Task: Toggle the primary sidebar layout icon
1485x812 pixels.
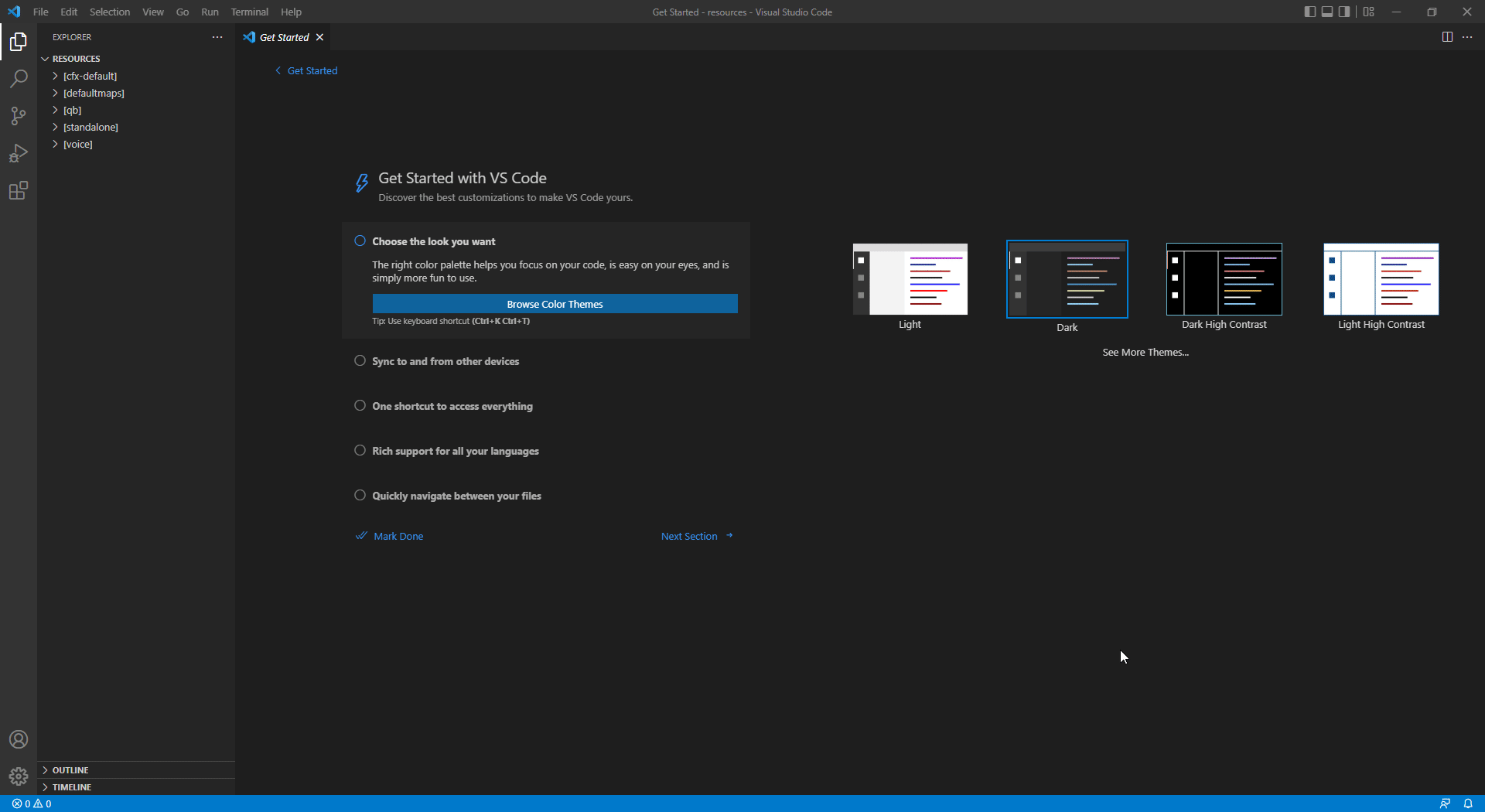Action: [x=1309, y=12]
